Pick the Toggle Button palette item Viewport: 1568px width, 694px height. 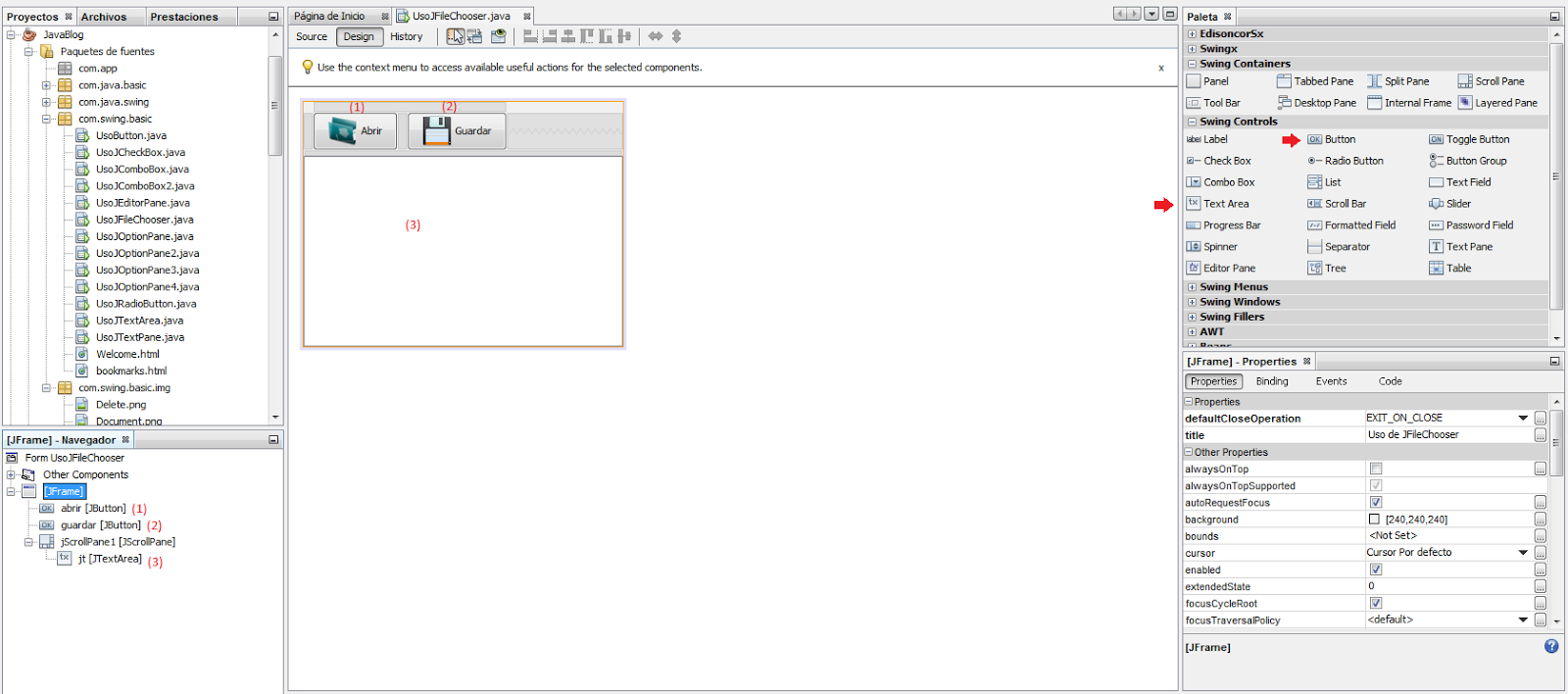tap(1469, 139)
